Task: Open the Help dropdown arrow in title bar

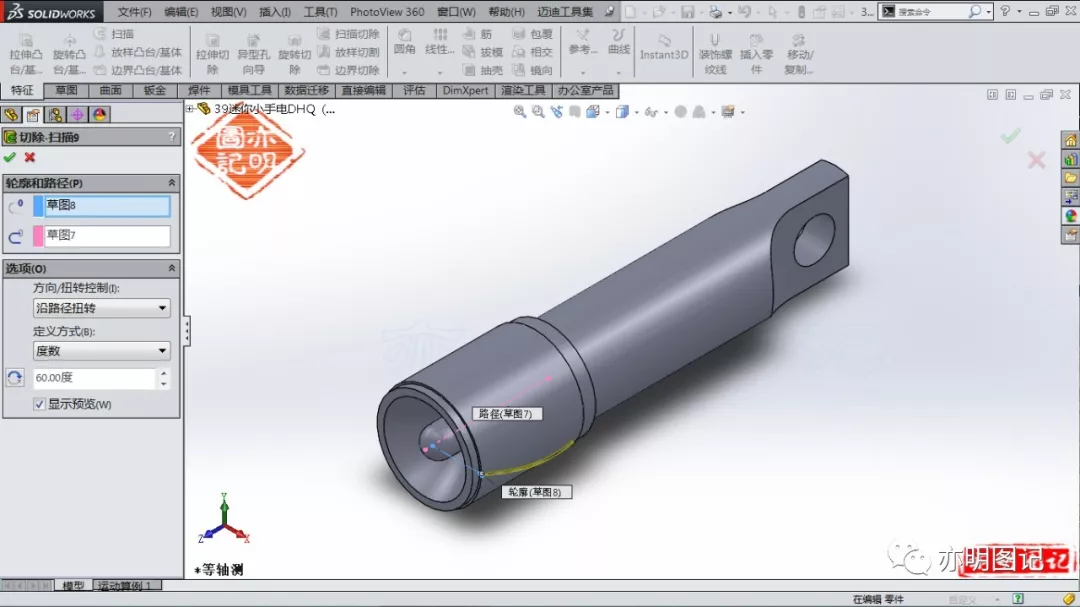Action: click(x=1019, y=12)
